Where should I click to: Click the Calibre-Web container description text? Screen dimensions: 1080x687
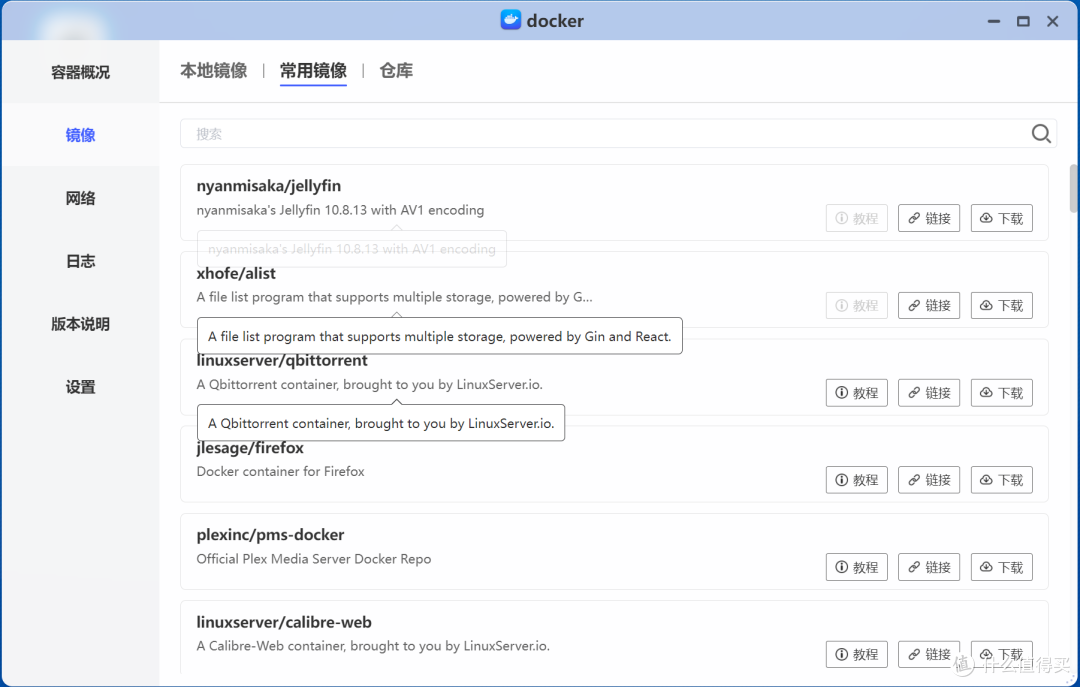point(373,646)
